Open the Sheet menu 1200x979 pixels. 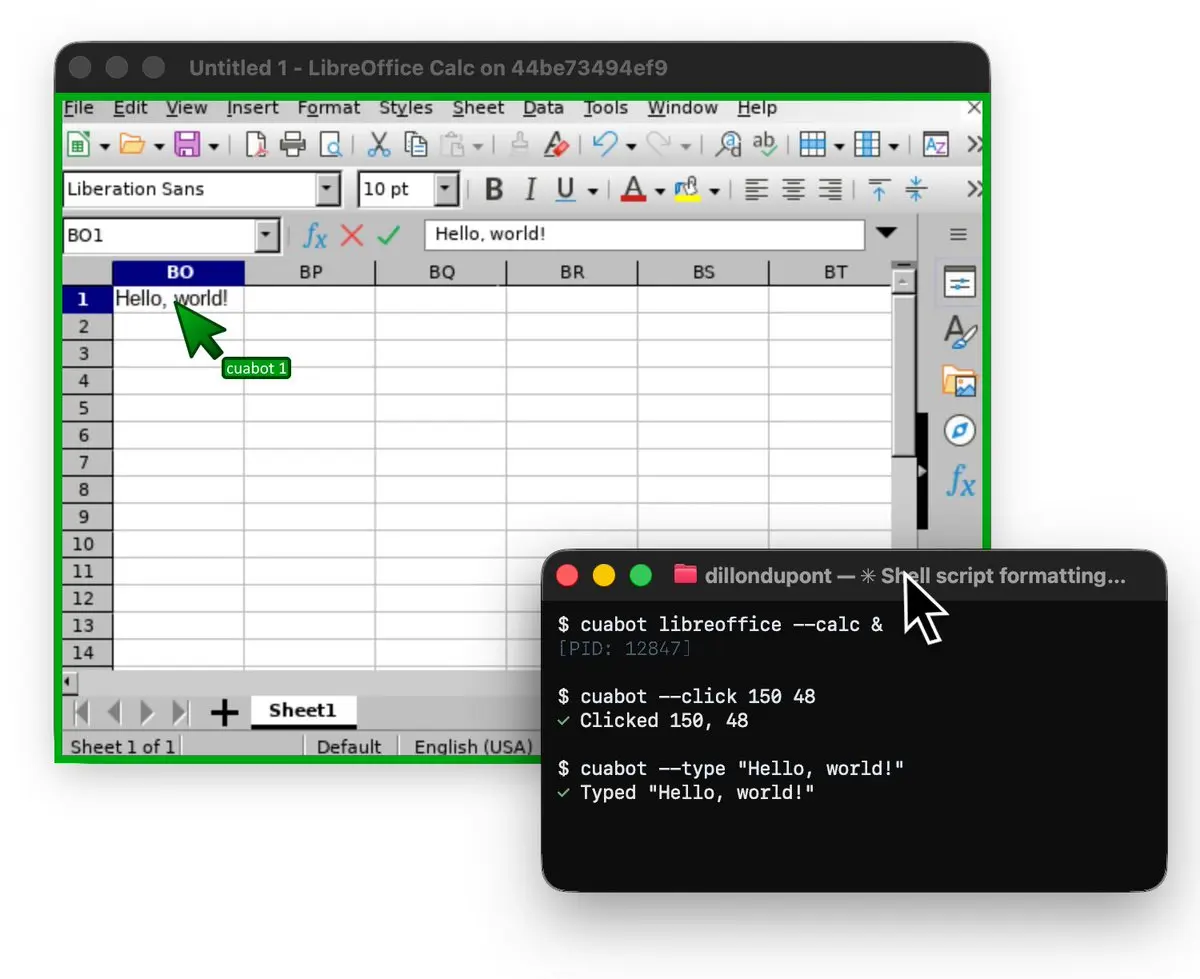[x=479, y=108]
